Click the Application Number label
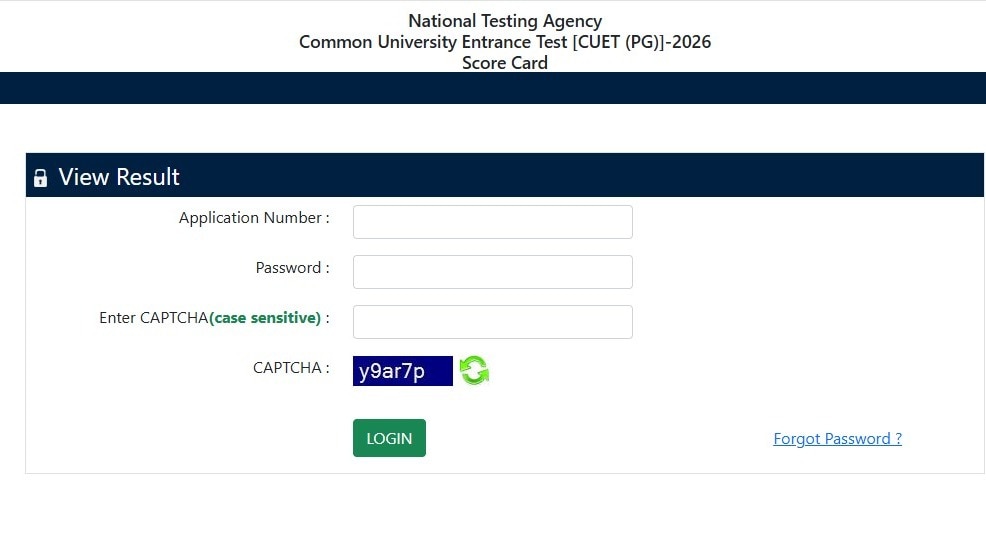The width and height of the screenshot is (986, 555). click(254, 218)
